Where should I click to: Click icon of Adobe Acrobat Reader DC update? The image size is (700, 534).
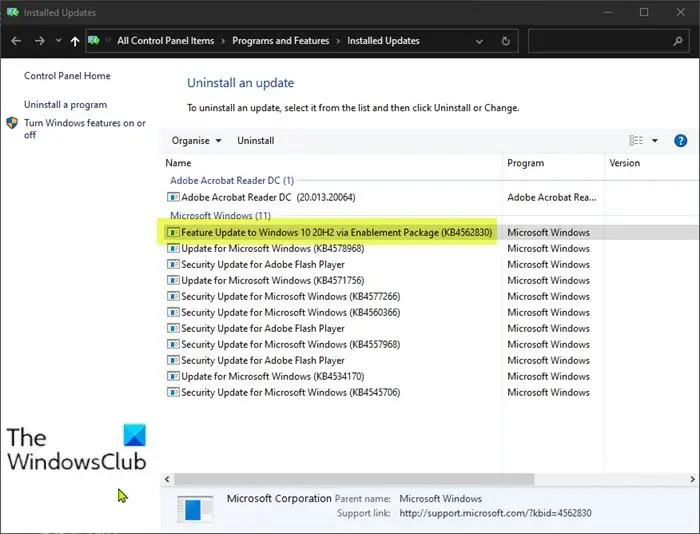(173, 197)
